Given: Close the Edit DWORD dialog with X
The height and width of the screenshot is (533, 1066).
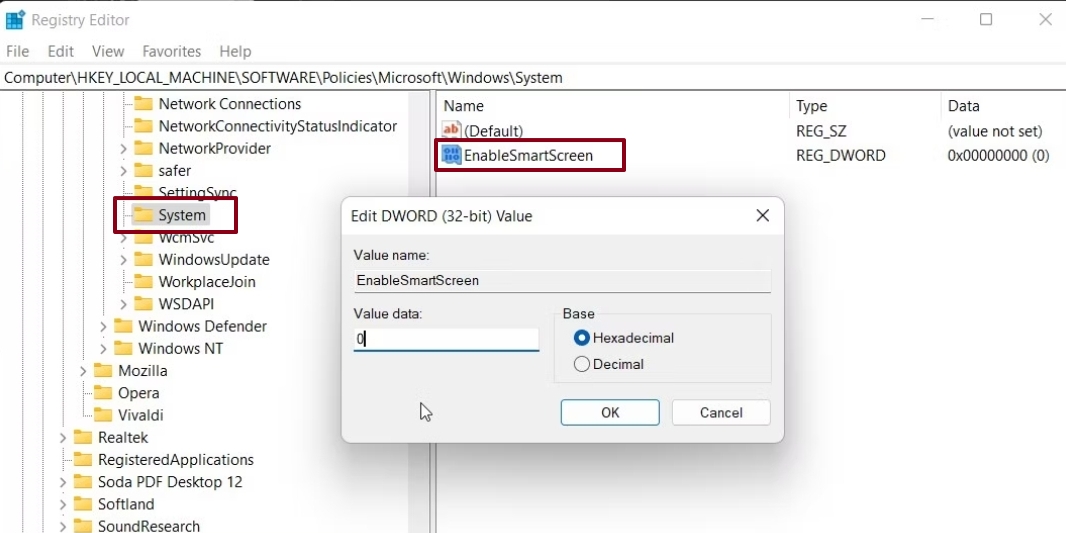Looking at the screenshot, I should pos(762,216).
